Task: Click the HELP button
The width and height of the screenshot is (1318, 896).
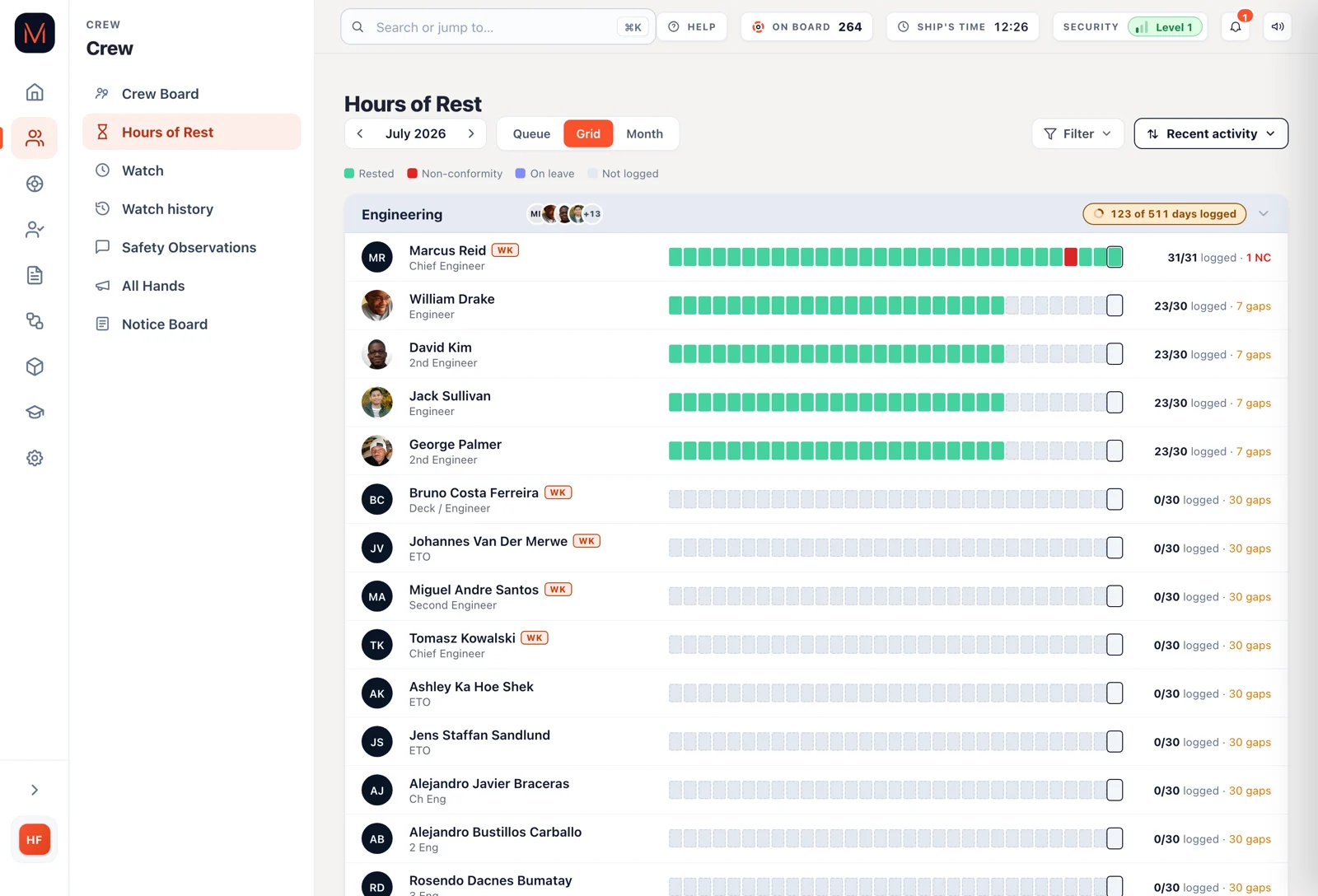Action: click(692, 27)
